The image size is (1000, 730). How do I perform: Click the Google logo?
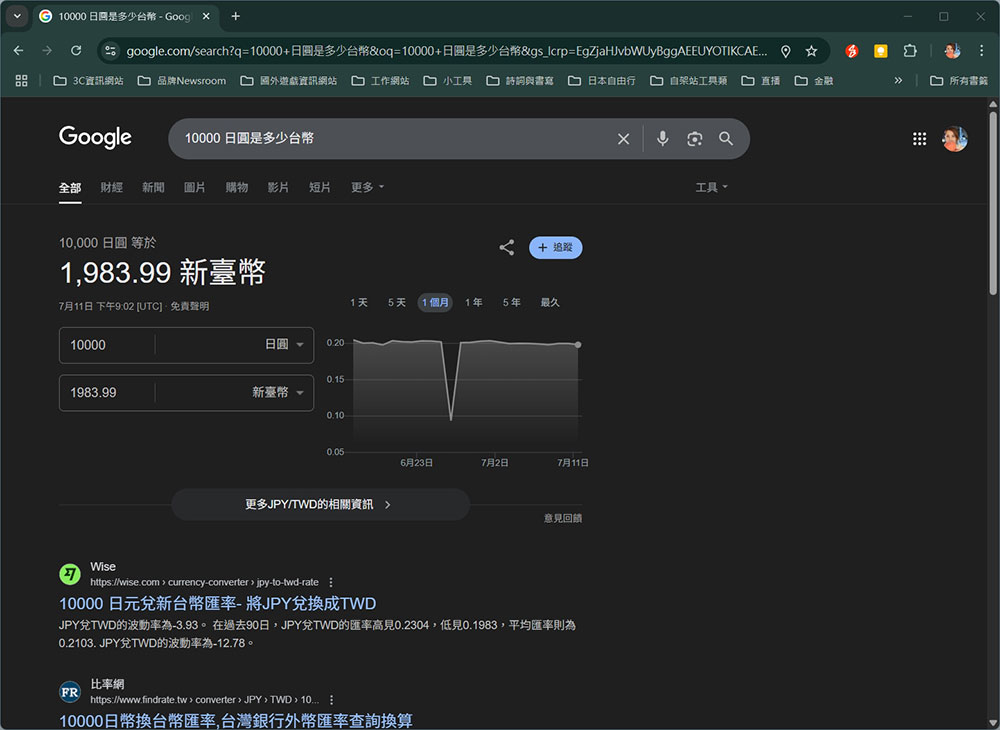click(x=95, y=137)
